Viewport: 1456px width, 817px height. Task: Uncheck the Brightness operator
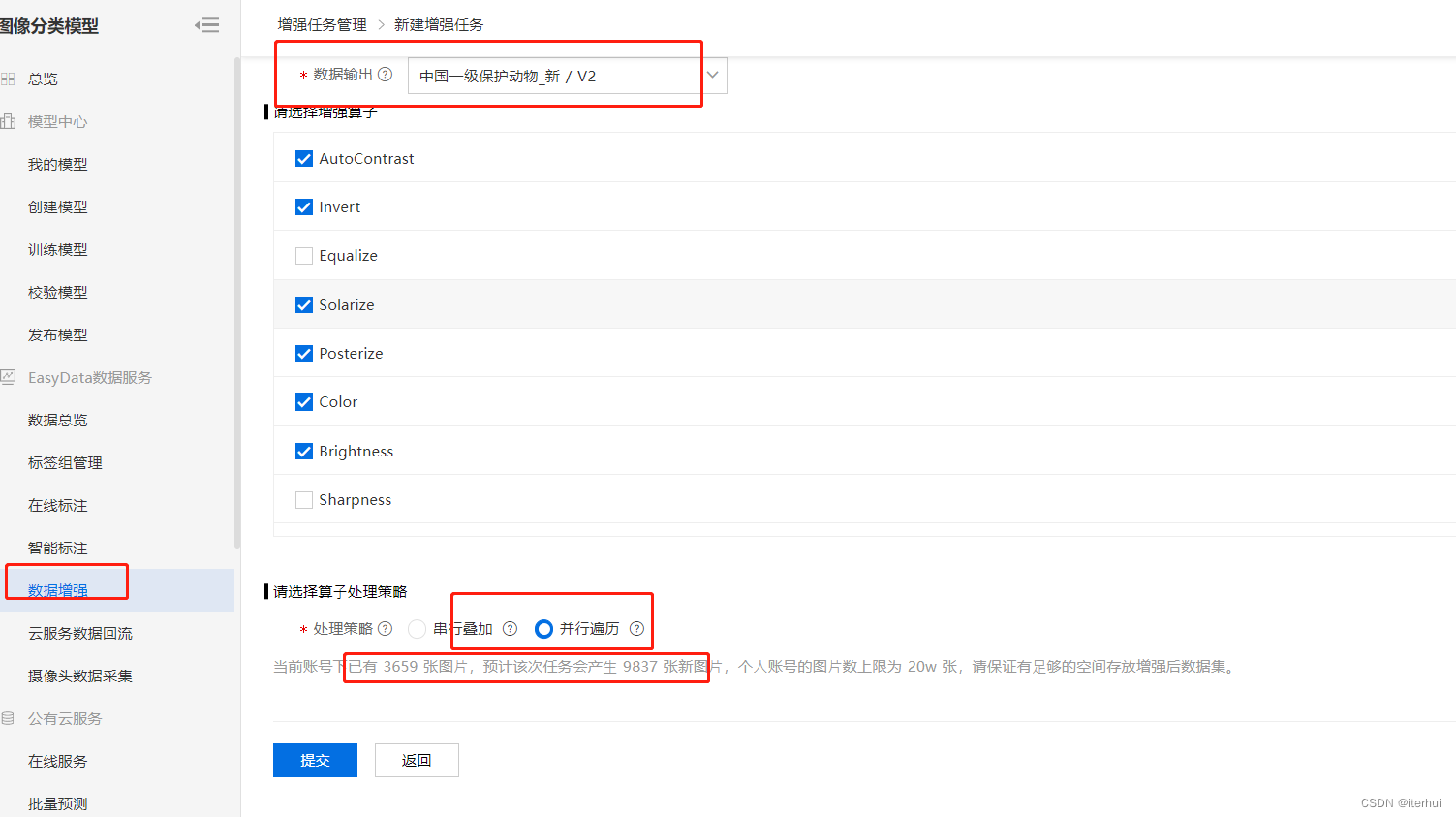tap(304, 451)
